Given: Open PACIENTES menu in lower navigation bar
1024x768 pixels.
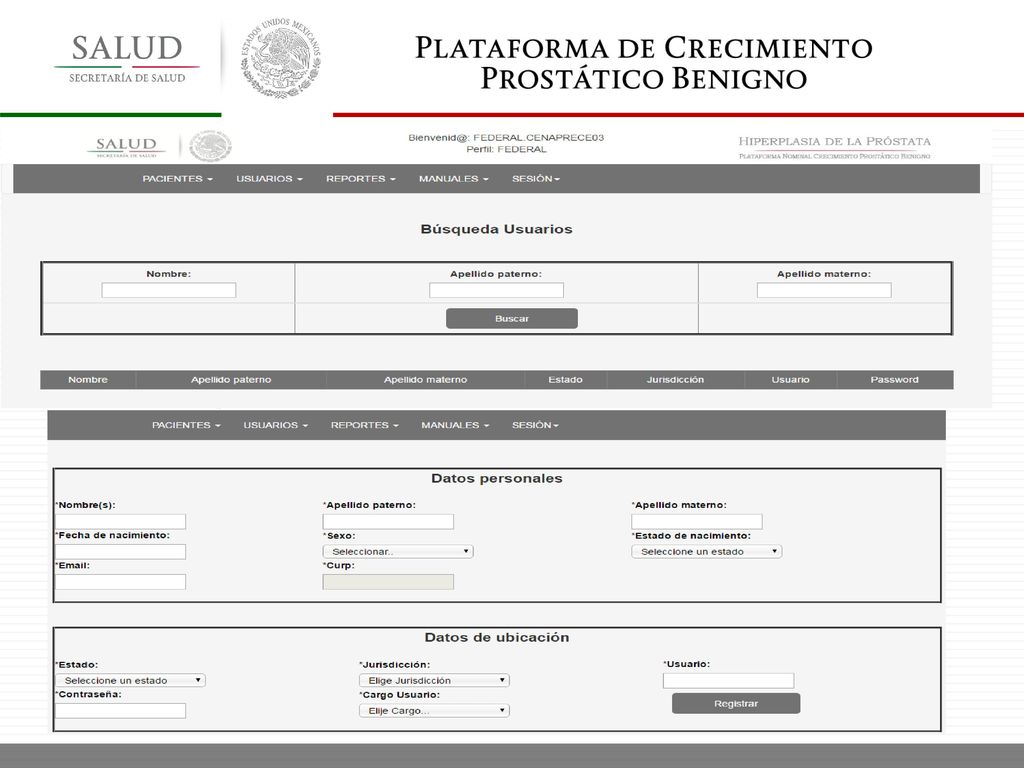Looking at the screenshot, I should [186, 425].
